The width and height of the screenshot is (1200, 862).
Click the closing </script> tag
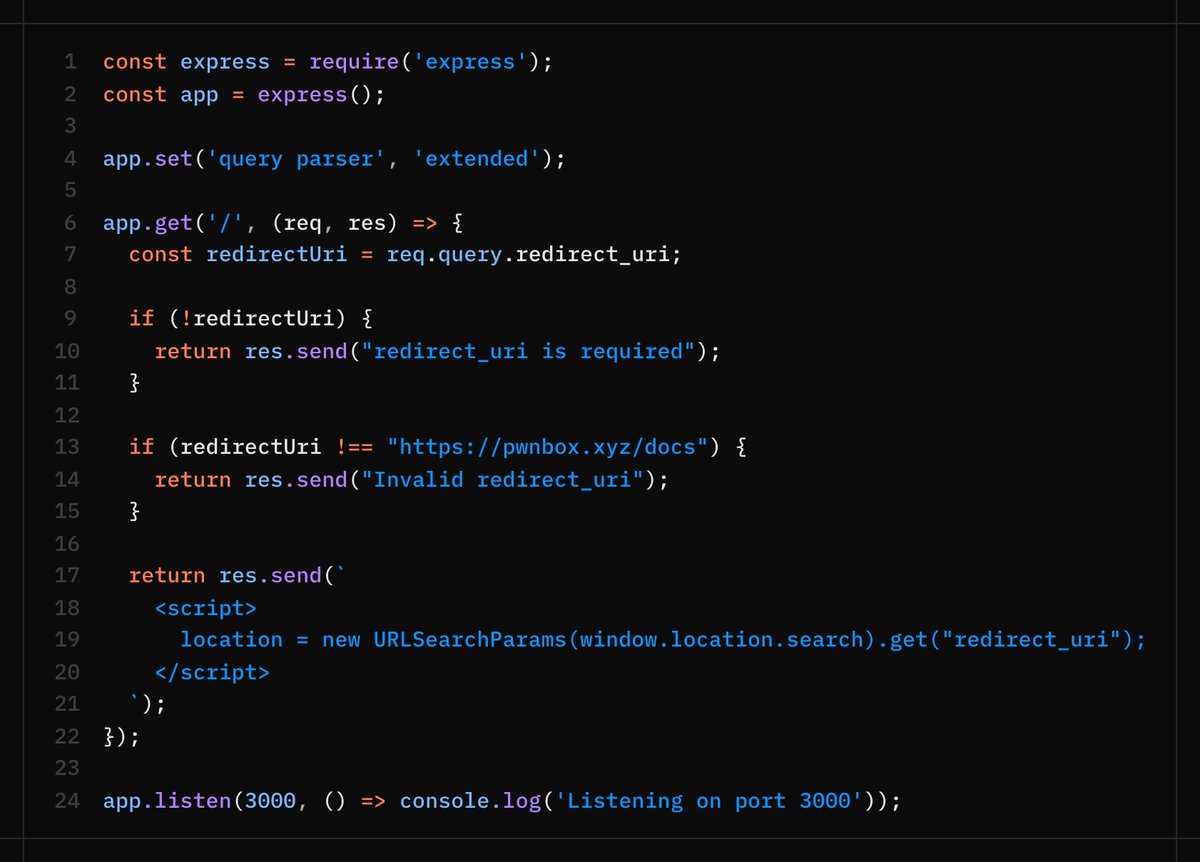pos(212,671)
